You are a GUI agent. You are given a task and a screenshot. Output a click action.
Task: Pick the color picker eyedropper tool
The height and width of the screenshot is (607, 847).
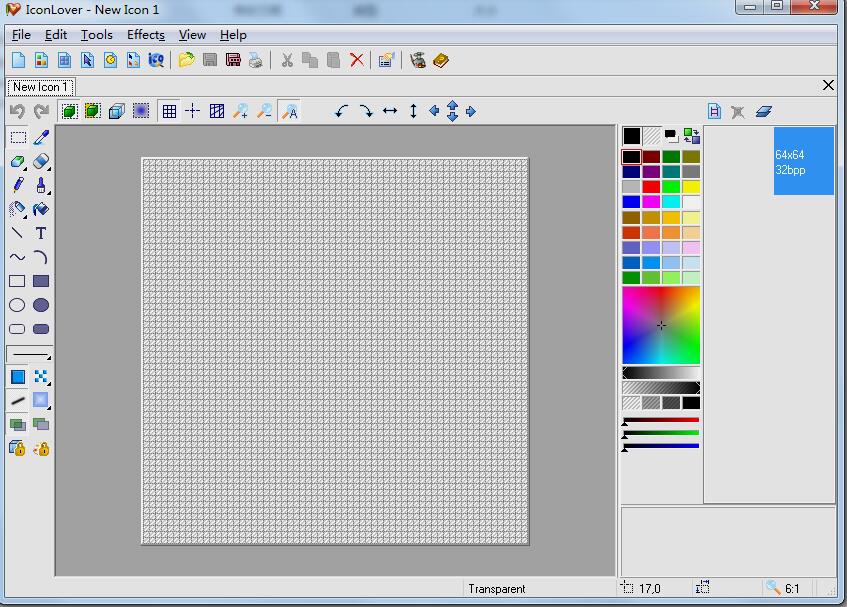coord(41,138)
